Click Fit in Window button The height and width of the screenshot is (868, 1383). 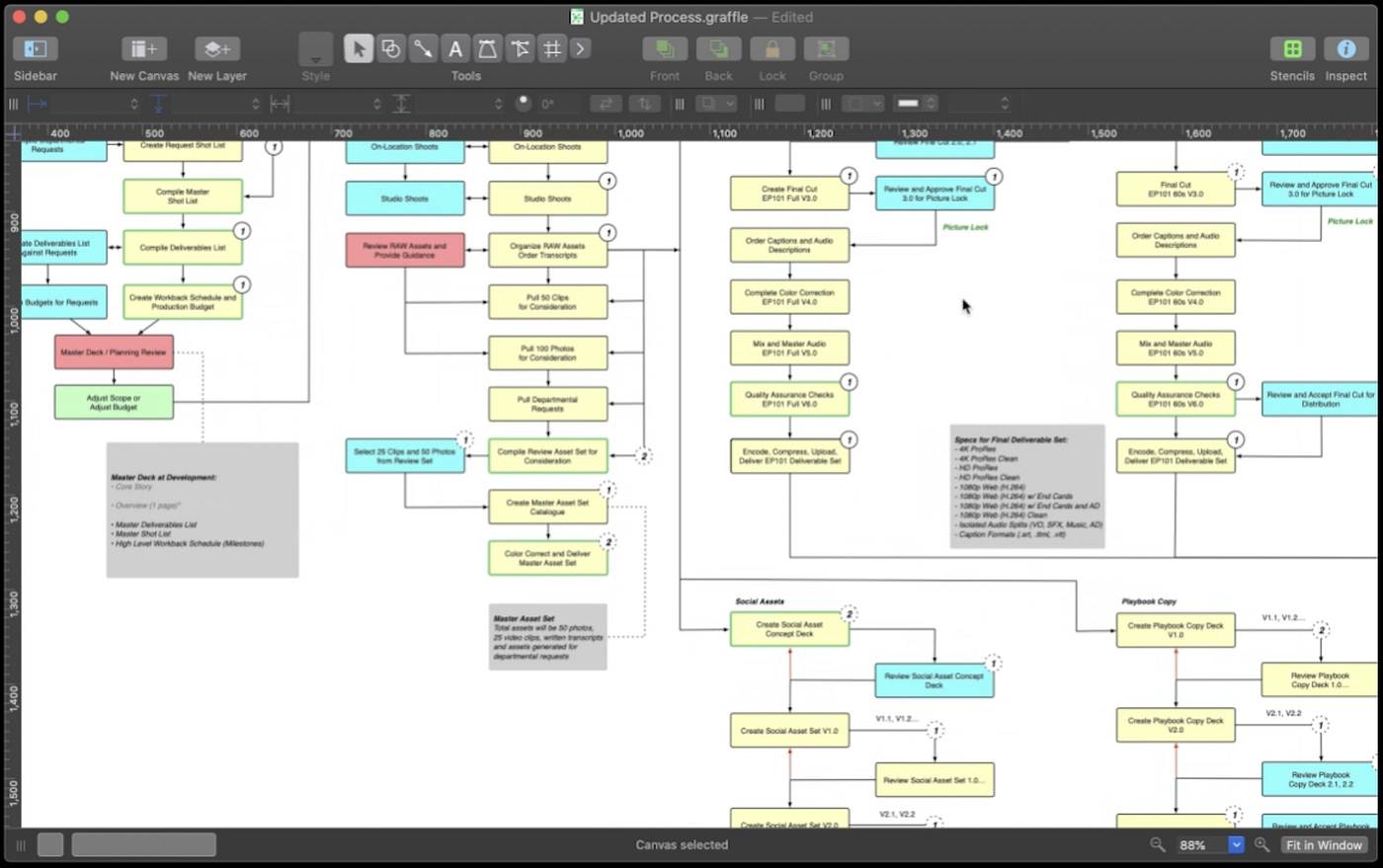1324,845
